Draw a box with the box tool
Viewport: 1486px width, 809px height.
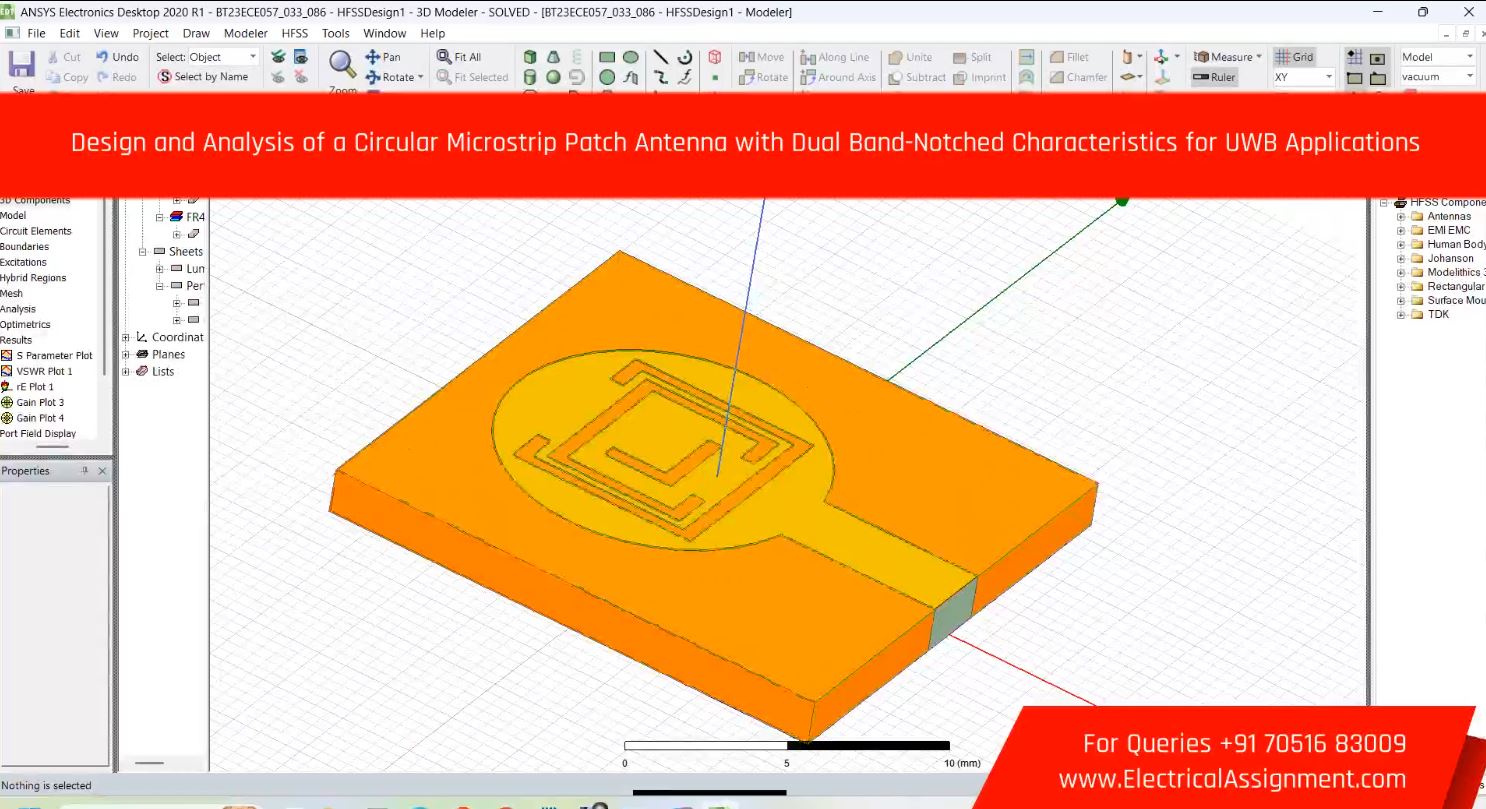click(x=530, y=57)
